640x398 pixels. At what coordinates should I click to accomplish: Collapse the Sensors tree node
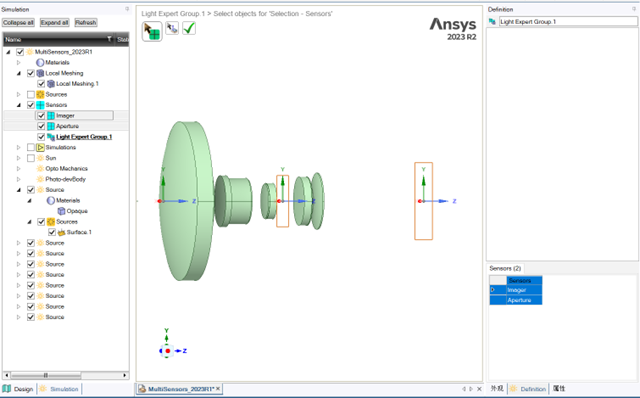coord(18,105)
